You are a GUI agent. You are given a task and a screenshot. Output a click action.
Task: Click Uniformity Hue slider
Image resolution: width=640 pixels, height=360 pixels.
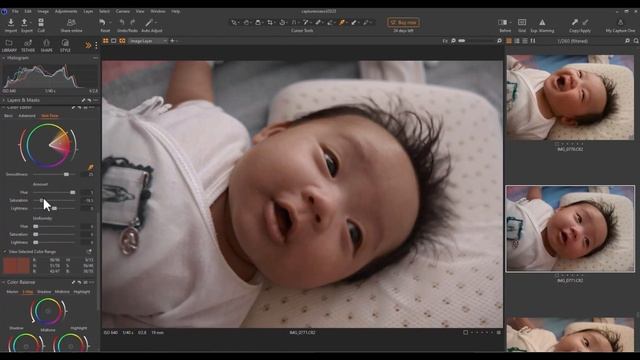pyautogui.click(x=54, y=226)
